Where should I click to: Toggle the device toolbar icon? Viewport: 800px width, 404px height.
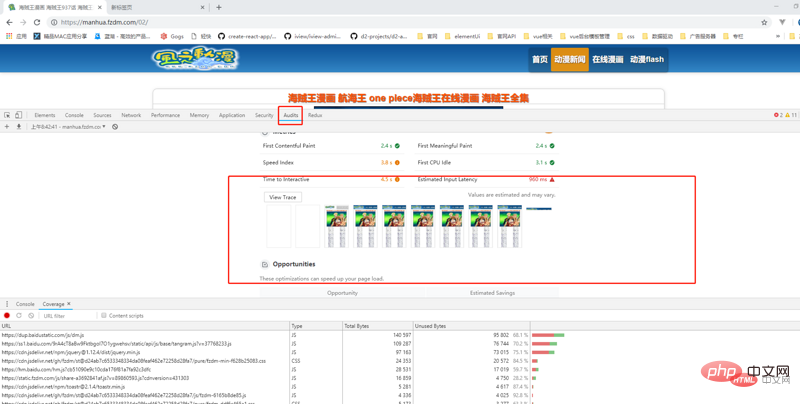coord(18,115)
